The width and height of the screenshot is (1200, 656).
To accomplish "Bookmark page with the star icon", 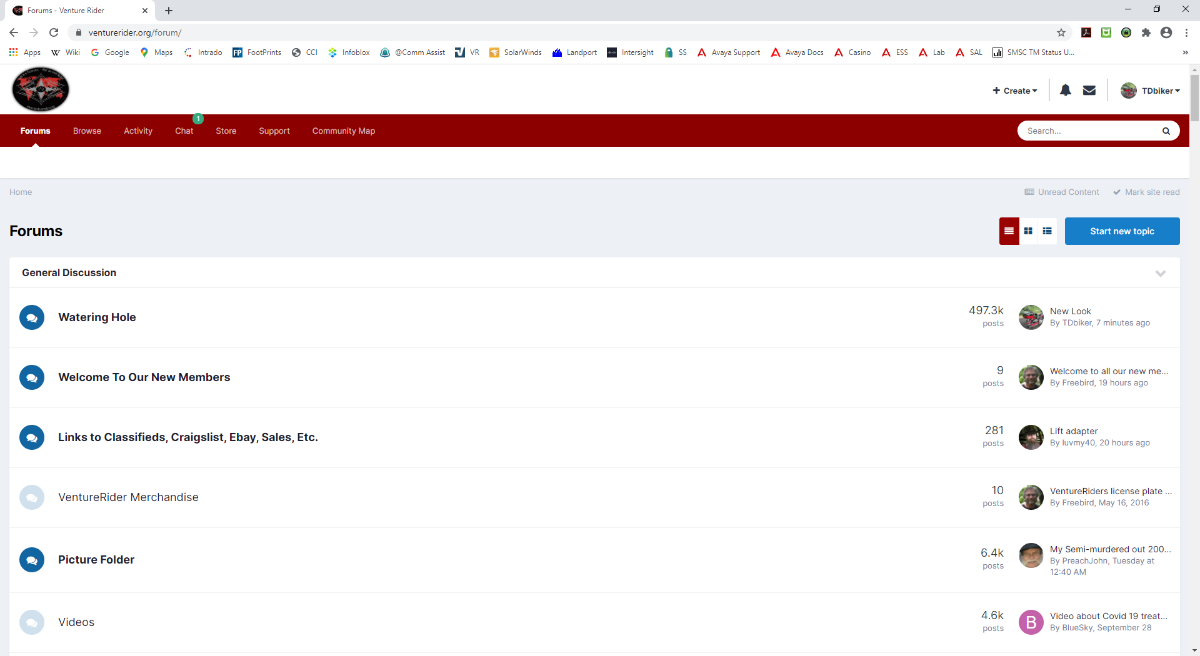I will click(1061, 32).
